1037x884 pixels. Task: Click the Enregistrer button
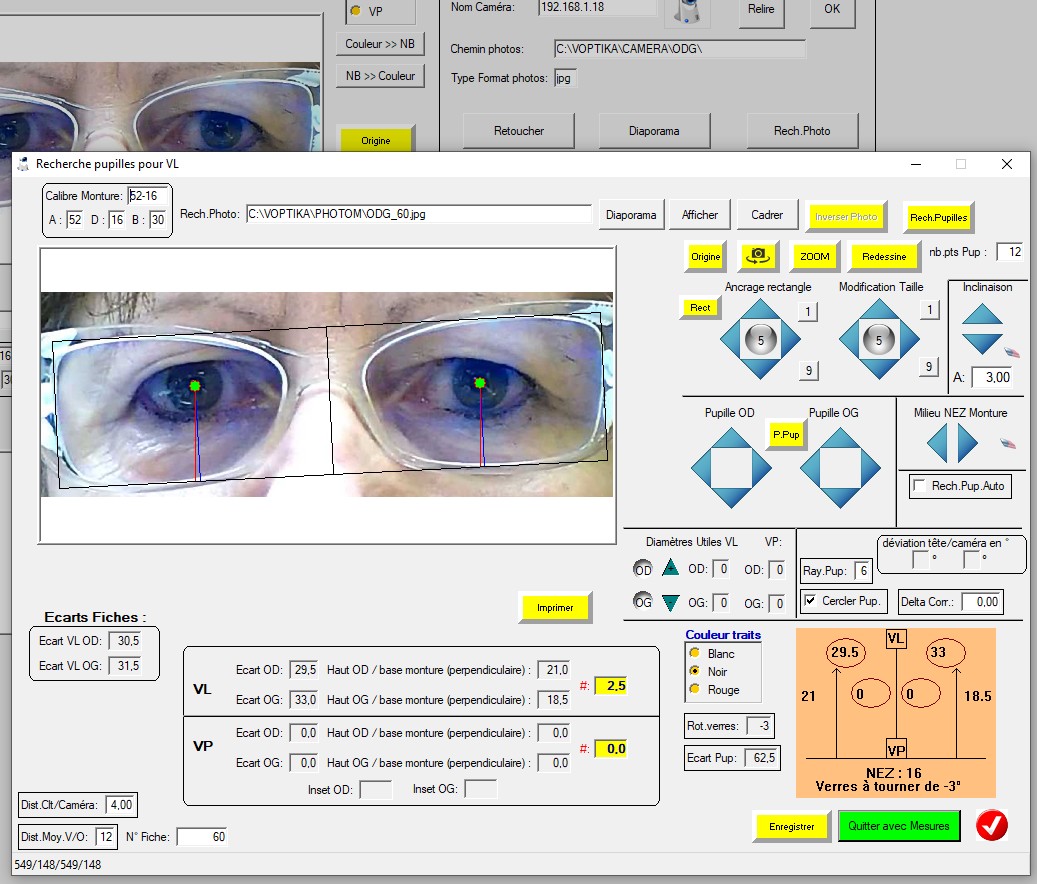[x=791, y=826]
